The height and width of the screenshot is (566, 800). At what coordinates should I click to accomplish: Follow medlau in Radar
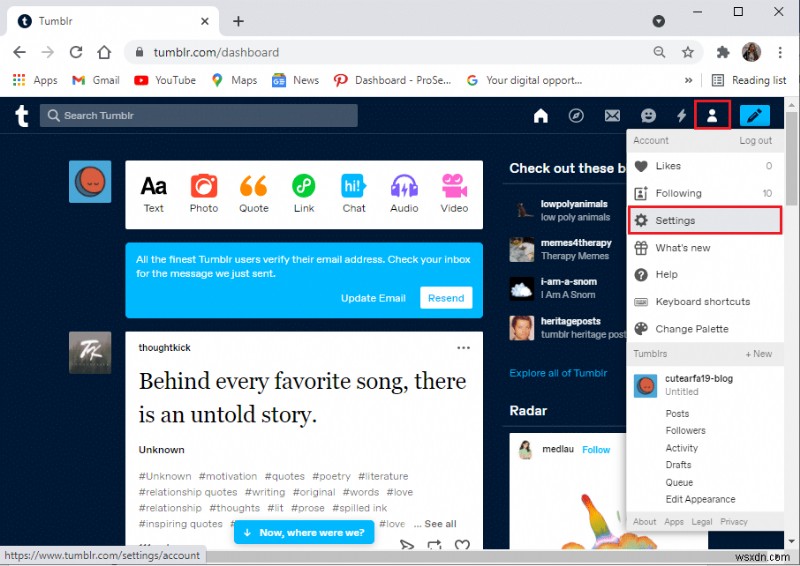(596, 450)
